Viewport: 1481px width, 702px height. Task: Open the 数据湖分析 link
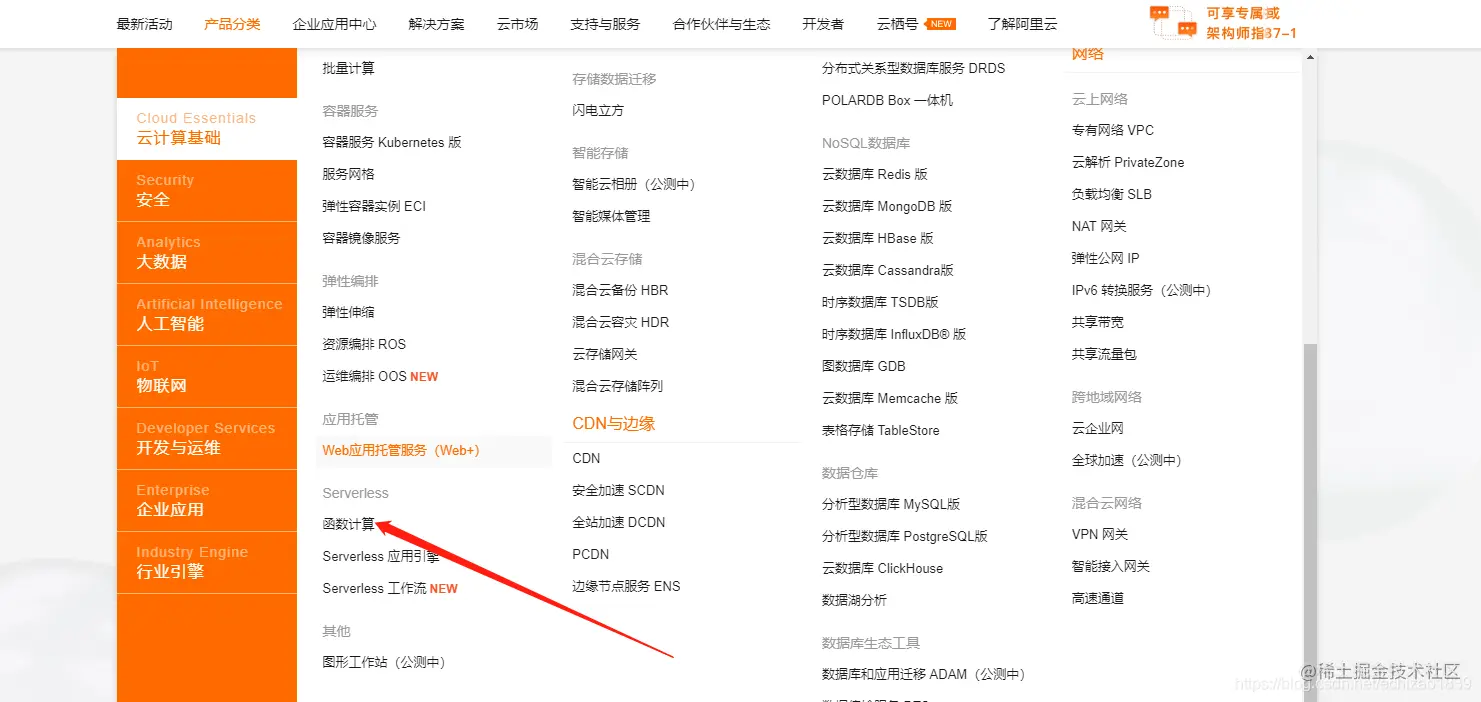[x=854, y=600]
